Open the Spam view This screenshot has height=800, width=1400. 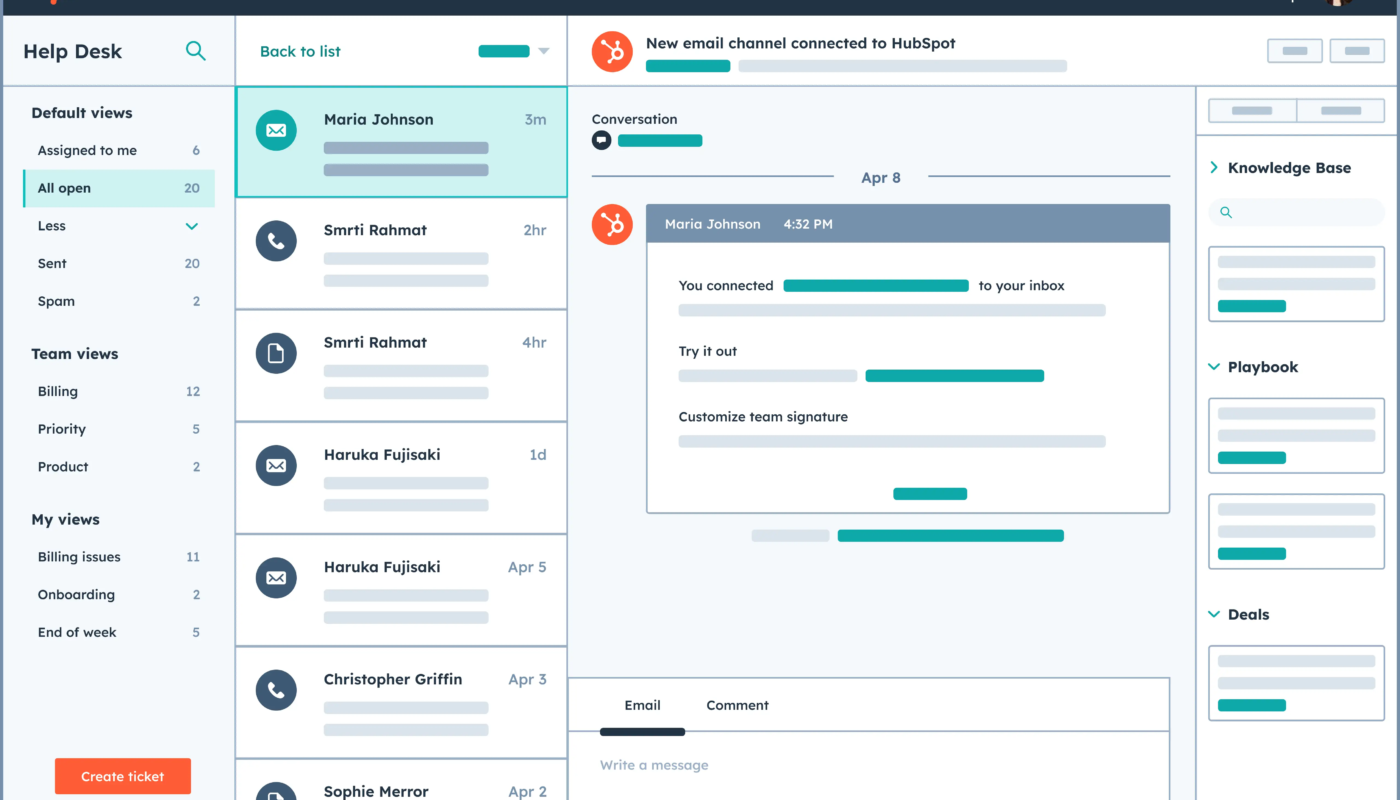[x=119, y=301]
